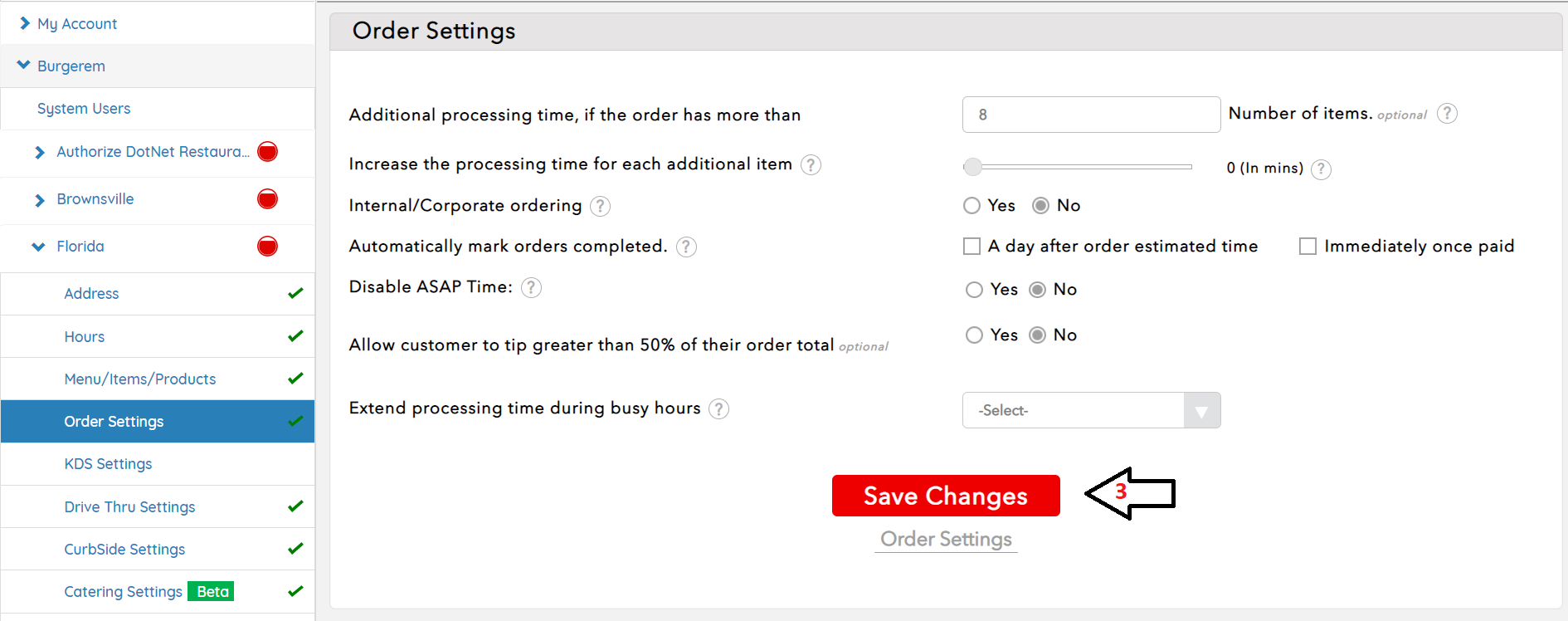Viewport: 1568px width, 621px height.
Task: Open KDS Settings in sidebar
Action: click(108, 464)
